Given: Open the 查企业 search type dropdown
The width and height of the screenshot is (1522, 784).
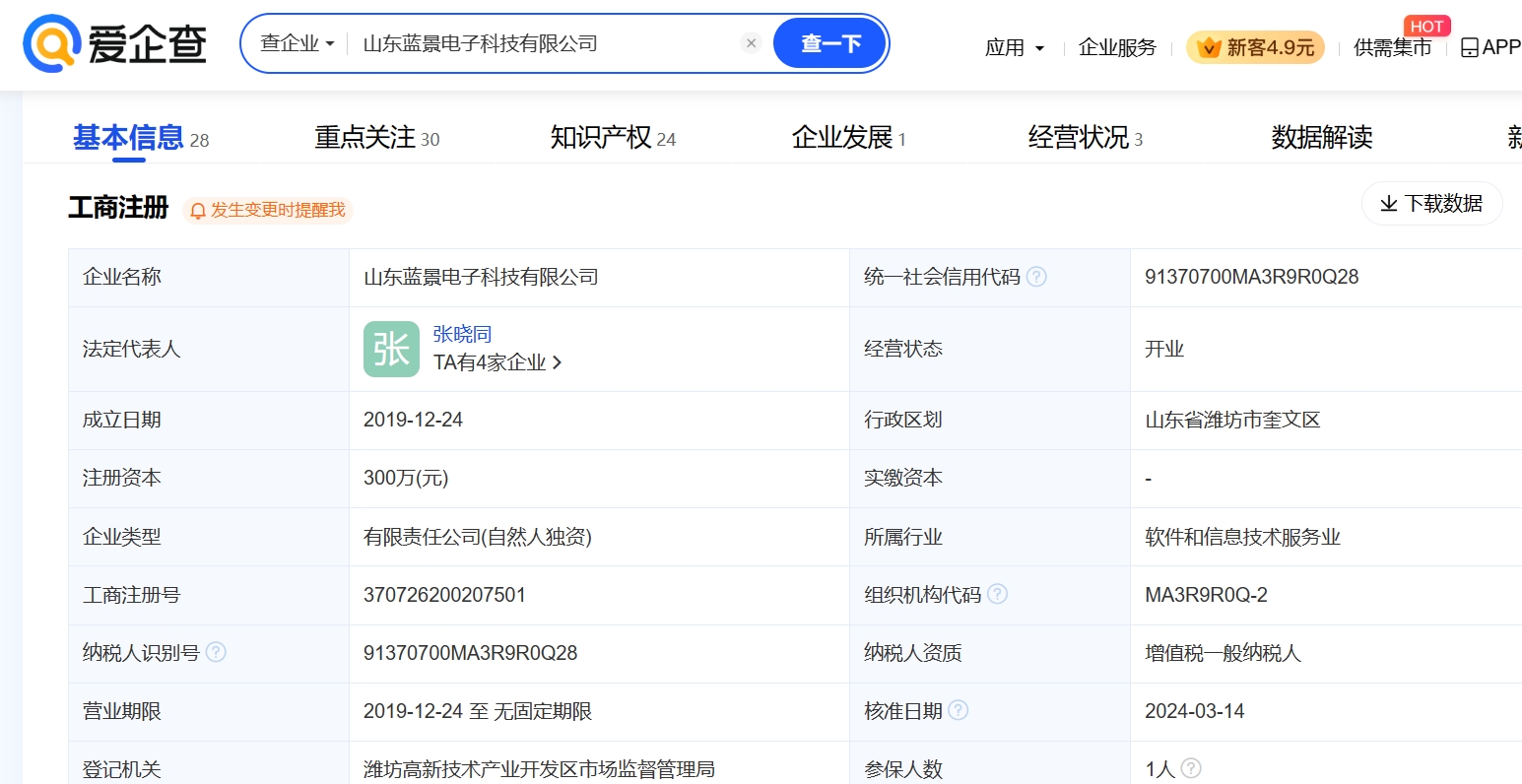Looking at the screenshot, I should (x=297, y=43).
